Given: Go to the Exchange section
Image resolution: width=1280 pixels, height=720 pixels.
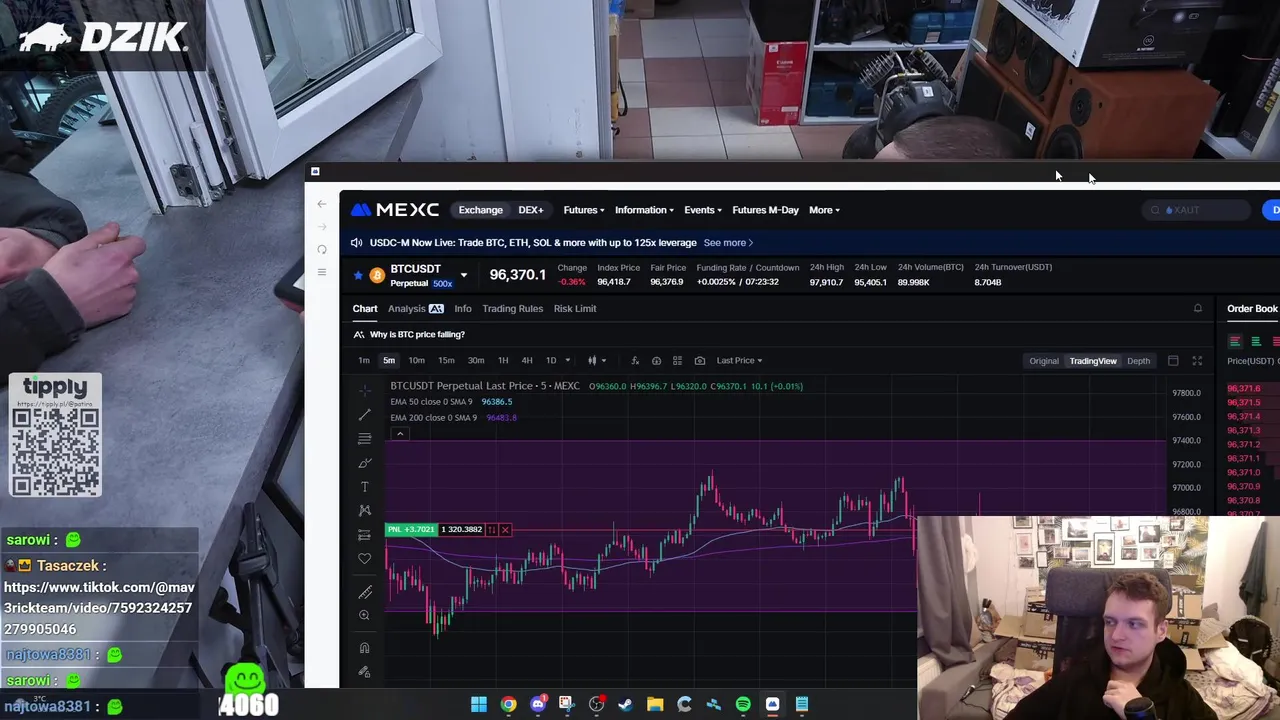Looking at the screenshot, I should 480,210.
